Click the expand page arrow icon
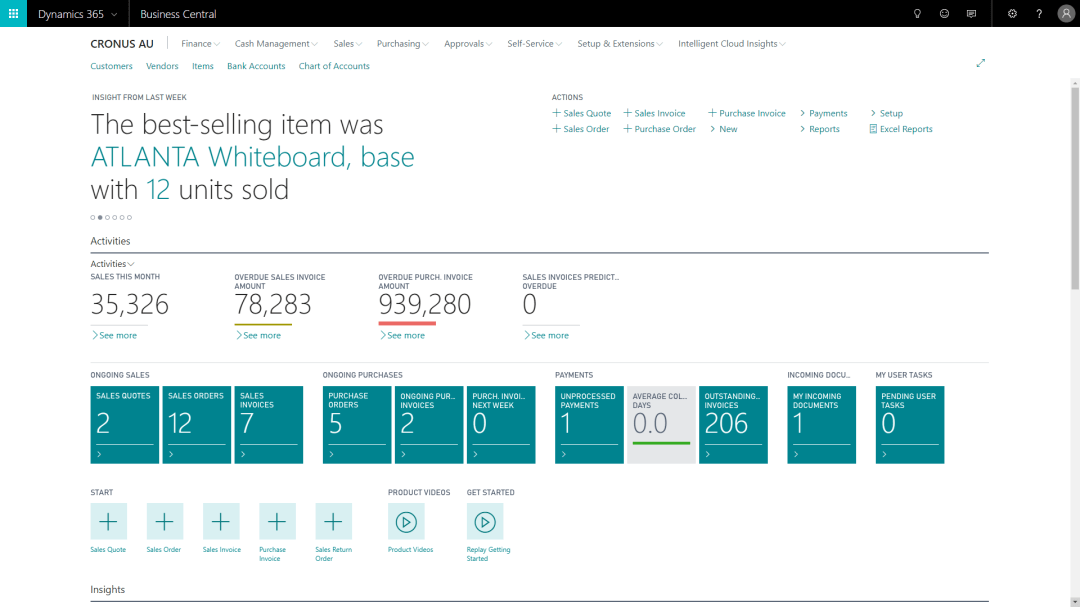The width and height of the screenshot is (1080, 607). tap(980, 63)
